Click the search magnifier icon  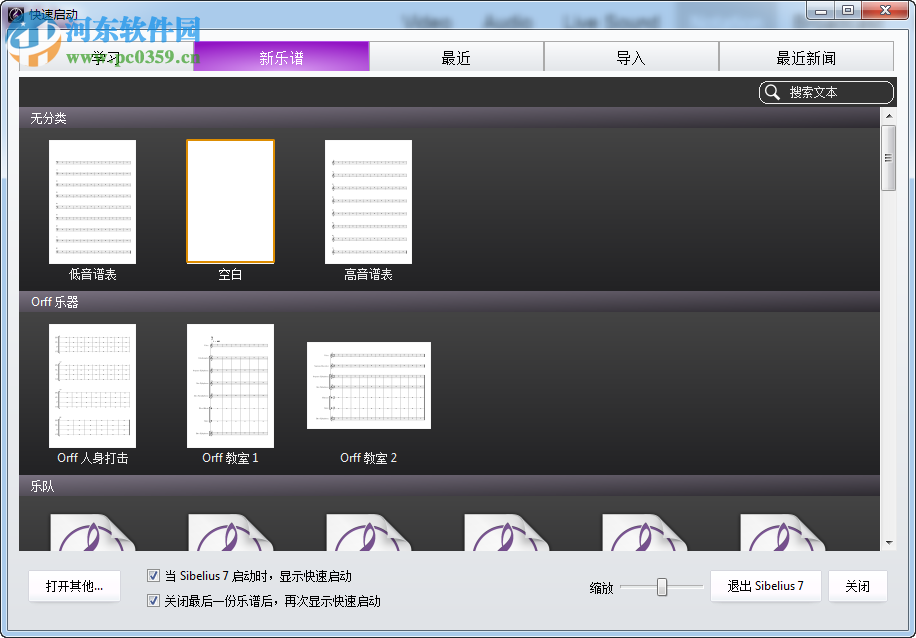(772, 92)
